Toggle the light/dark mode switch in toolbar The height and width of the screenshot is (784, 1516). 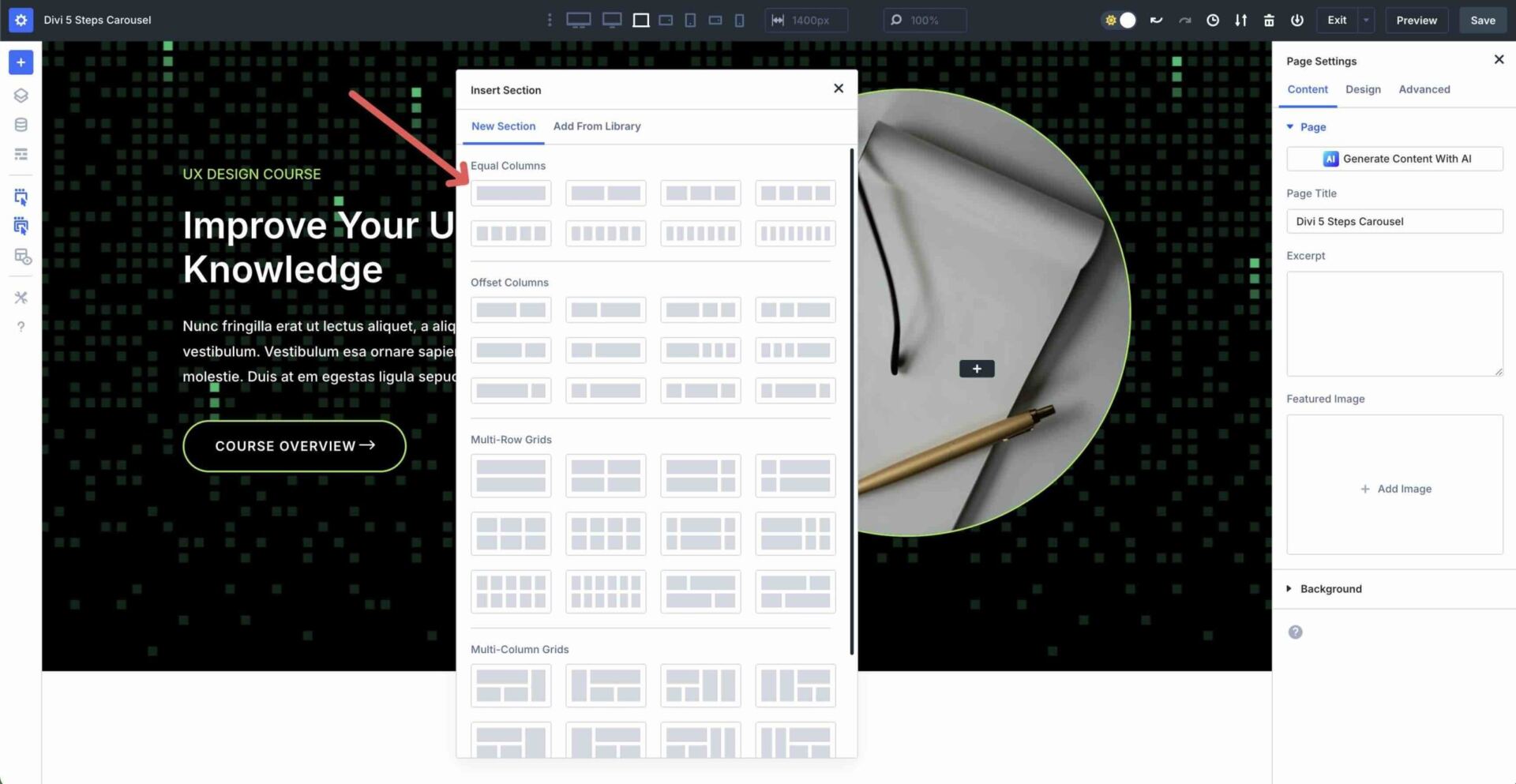1119,20
